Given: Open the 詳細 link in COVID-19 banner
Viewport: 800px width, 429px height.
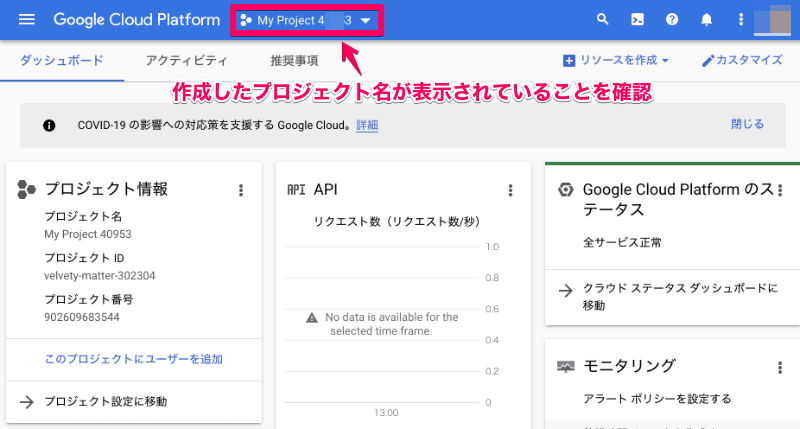Looking at the screenshot, I should tap(367, 126).
